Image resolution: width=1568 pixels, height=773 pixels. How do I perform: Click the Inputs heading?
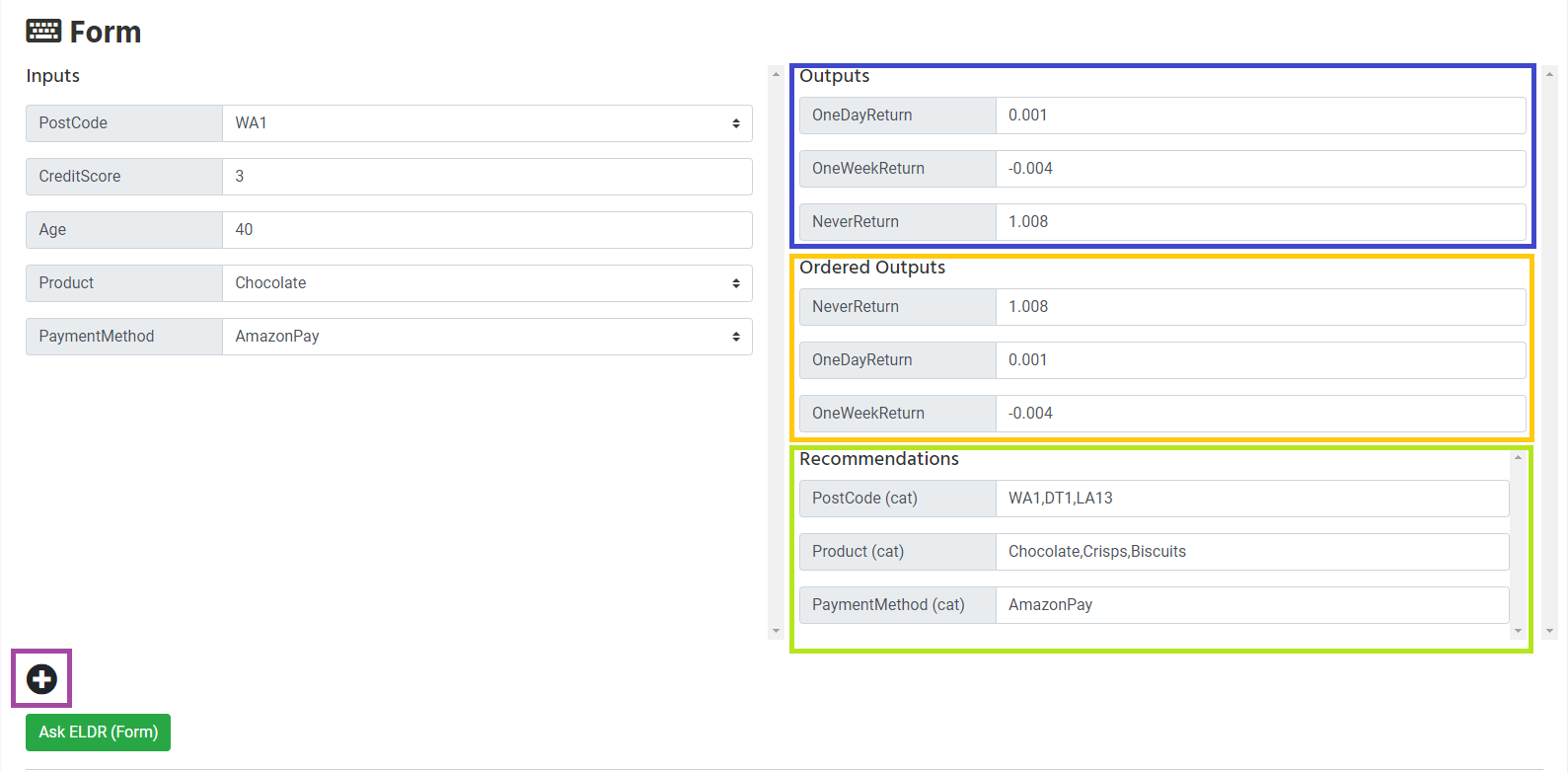point(53,76)
